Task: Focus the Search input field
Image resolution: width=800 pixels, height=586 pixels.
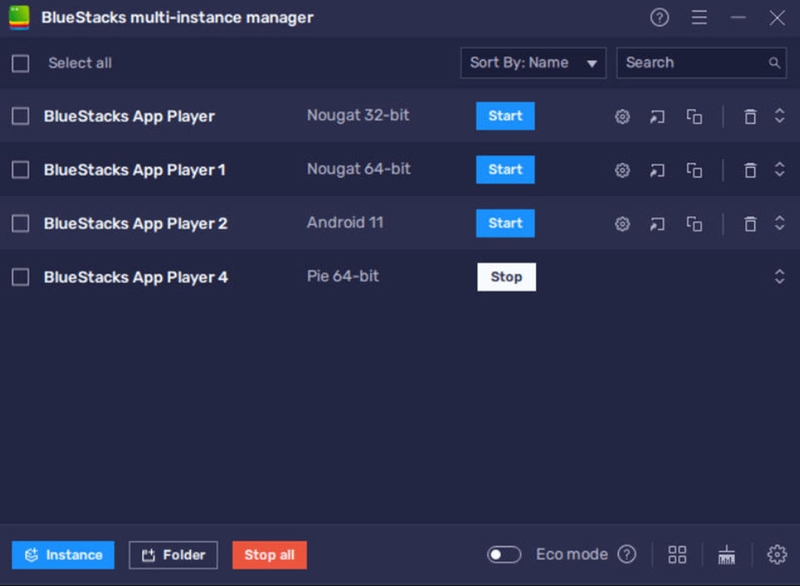Action: point(701,63)
